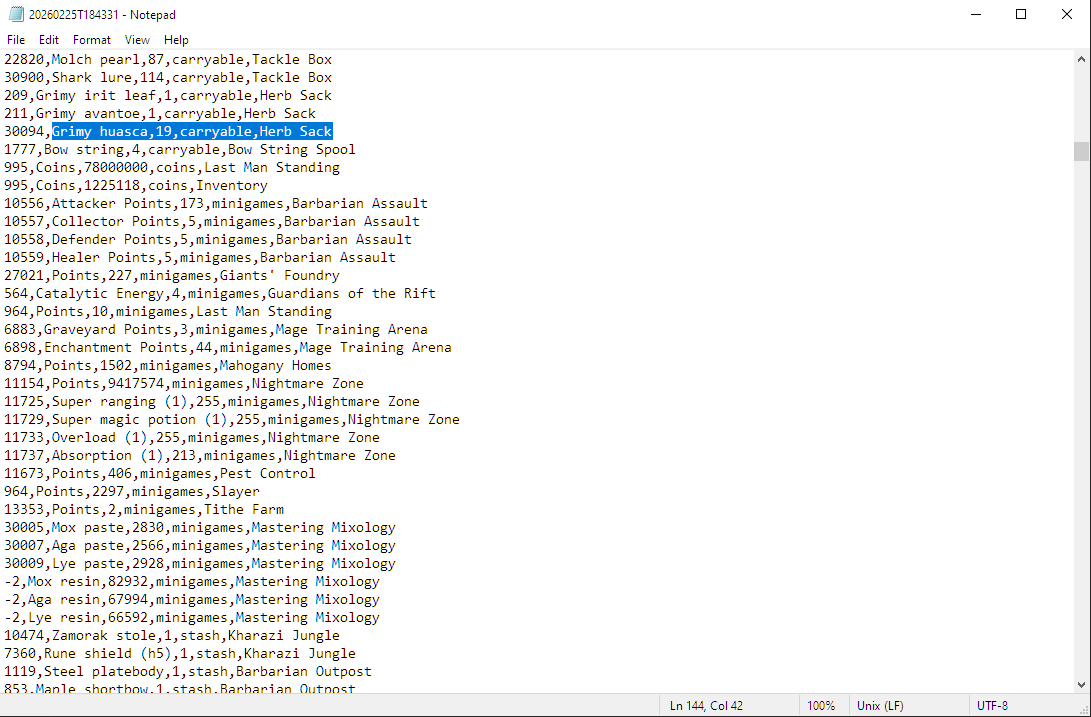Click the 'Absorption (1)' line

[200, 456]
